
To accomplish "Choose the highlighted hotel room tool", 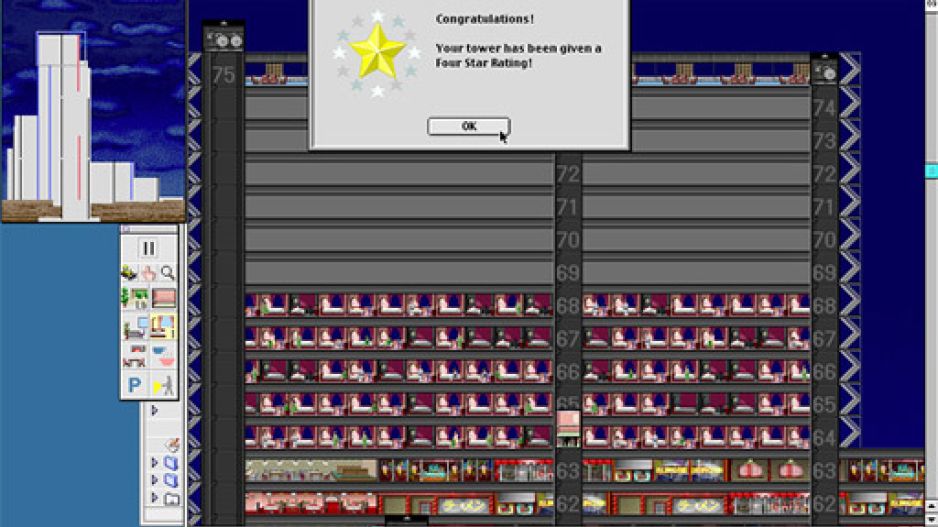I will pos(163,327).
